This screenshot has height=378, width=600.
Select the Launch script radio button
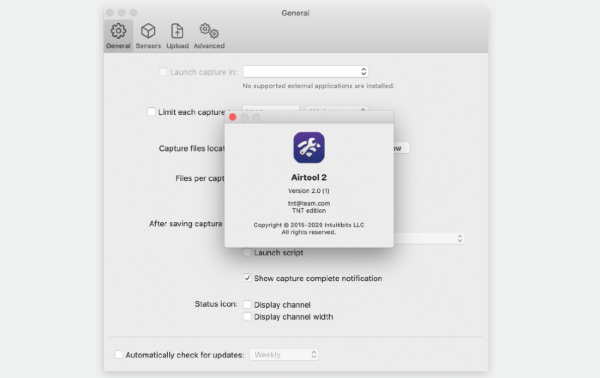pyautogui.click(x=248, y=253)
